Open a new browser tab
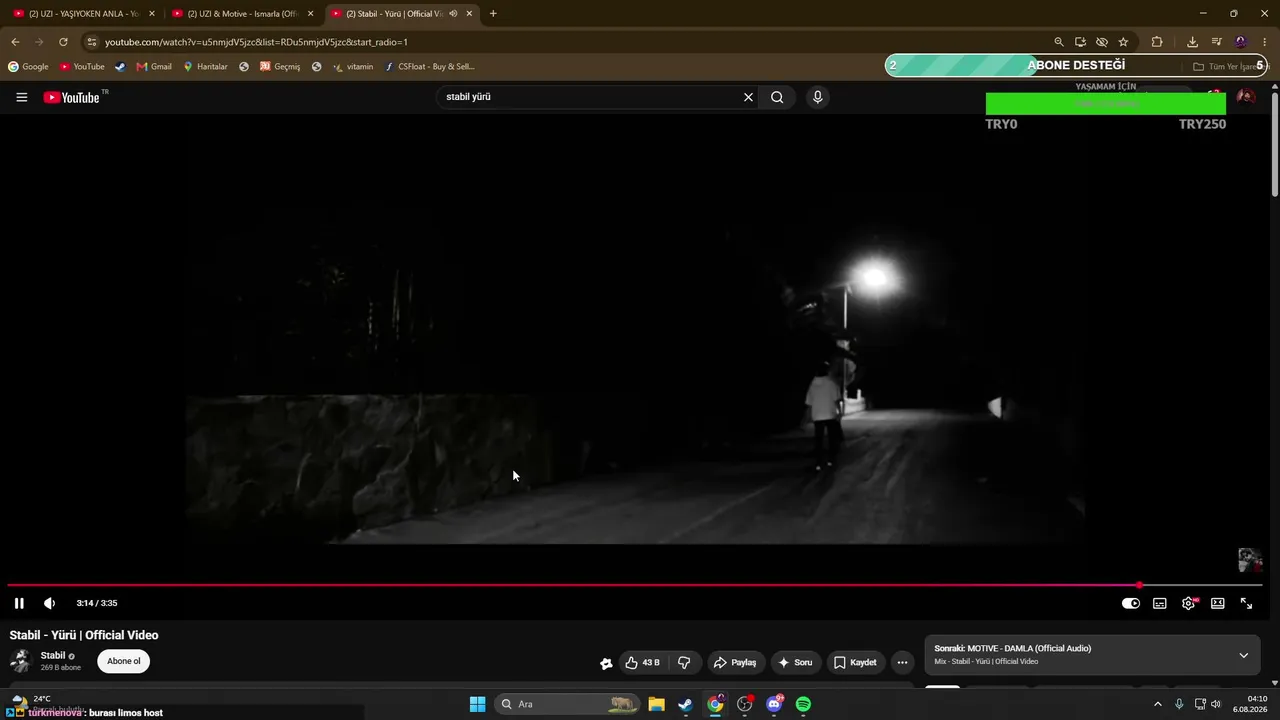Screen dimensions: 1280x720 tap(493, 14)
